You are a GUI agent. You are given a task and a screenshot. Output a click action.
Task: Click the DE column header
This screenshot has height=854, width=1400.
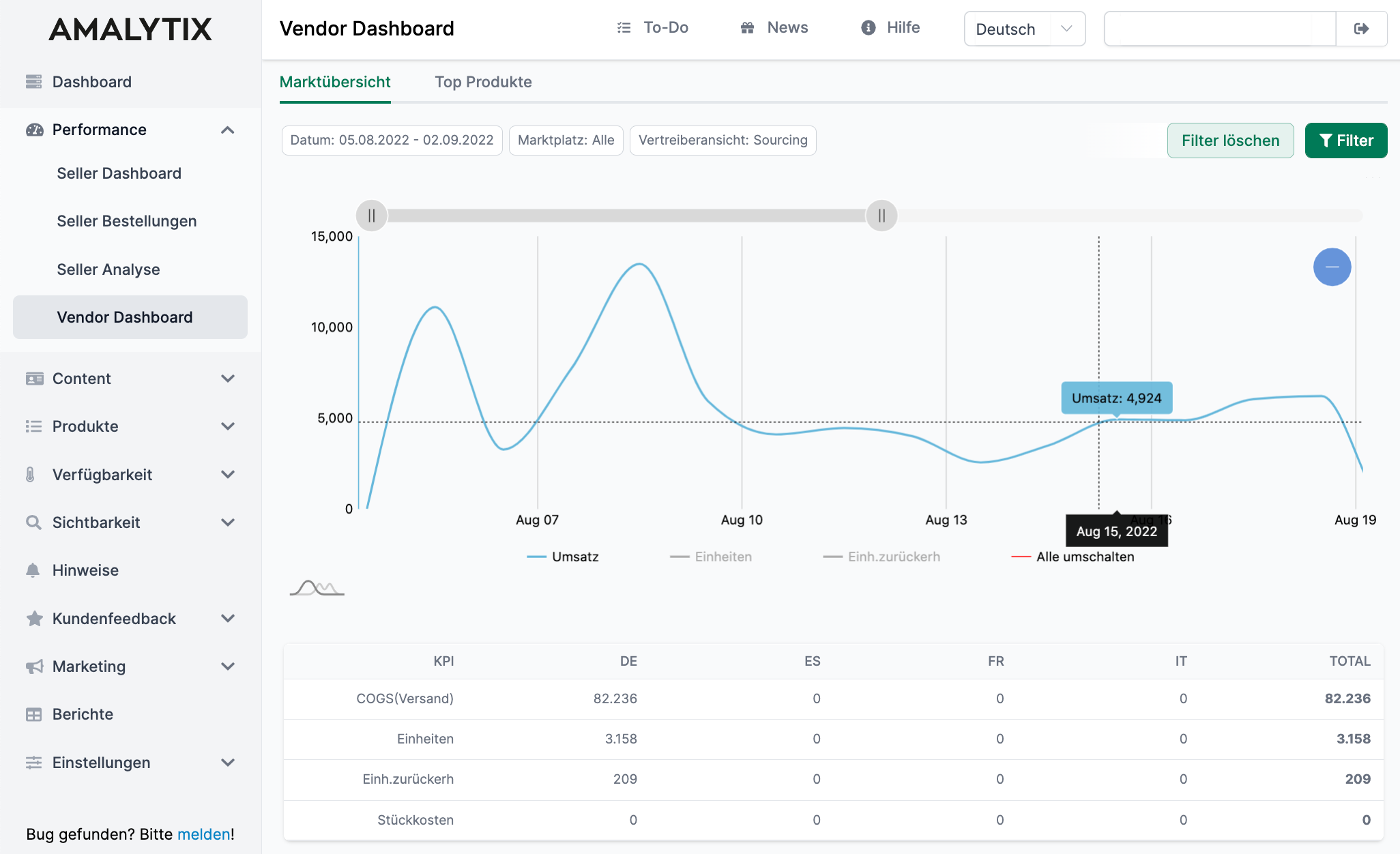pyautogui.click(x=628, y=661)
